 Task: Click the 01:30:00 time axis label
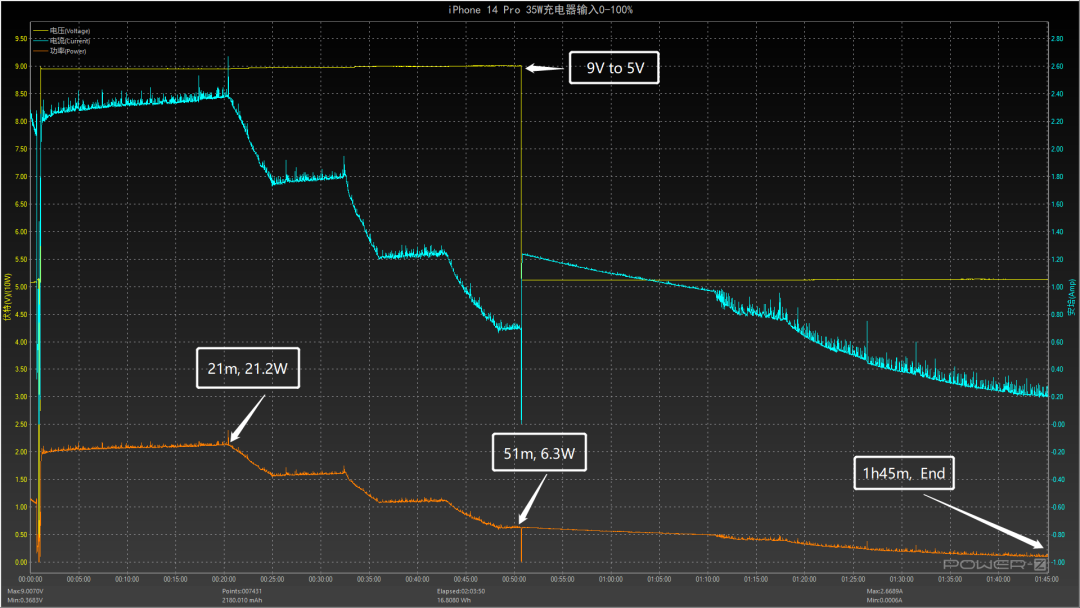coord(901,580)
